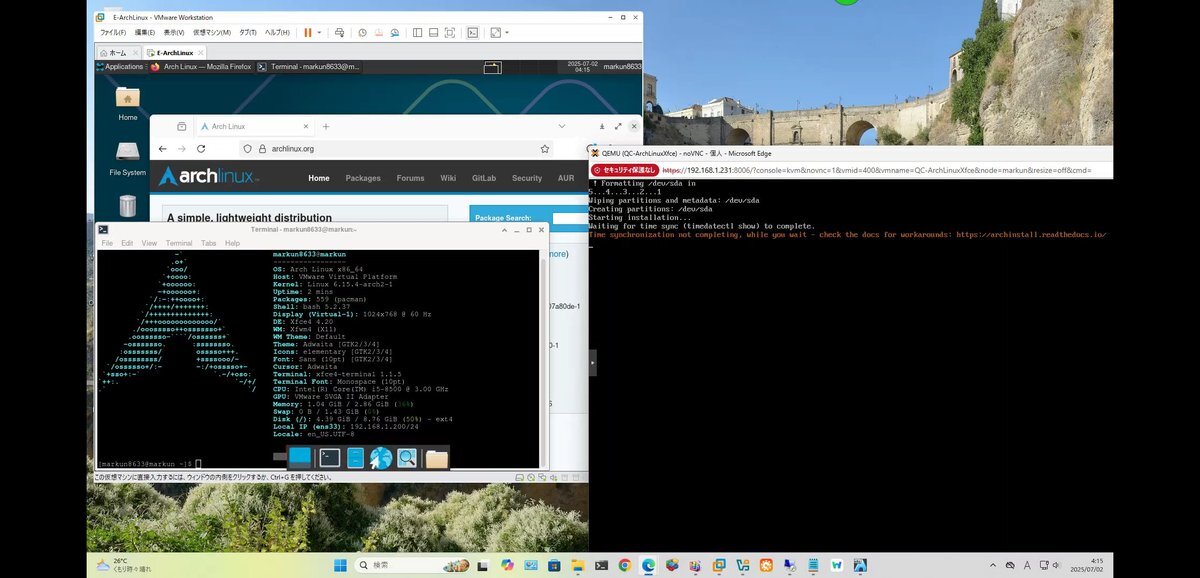Image resolution: width=1200 pixels, height=578 pixels.
Task: Open the Home folder desktop icon
Action: click(x=128, y=103)
